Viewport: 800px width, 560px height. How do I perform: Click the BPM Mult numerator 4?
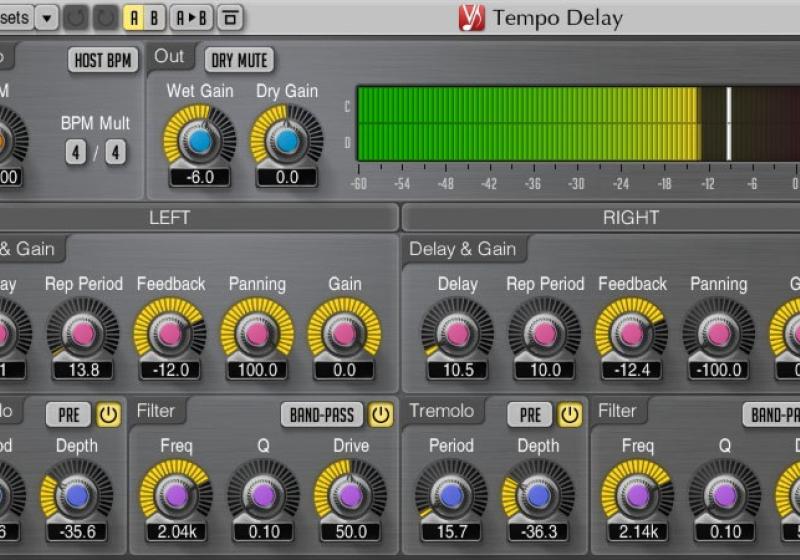click(x=76, y=152)
